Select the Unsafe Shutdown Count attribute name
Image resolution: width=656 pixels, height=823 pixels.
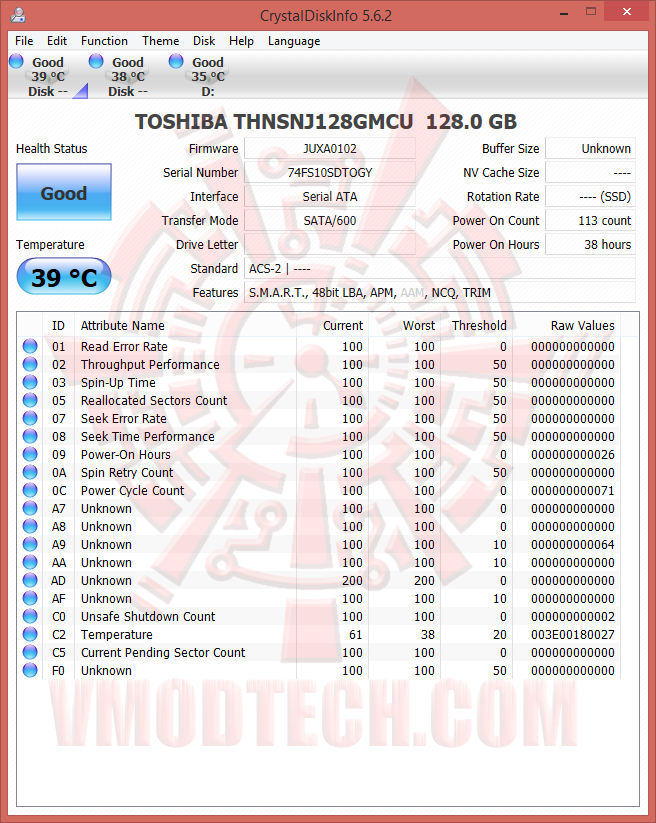coord(148,616)
